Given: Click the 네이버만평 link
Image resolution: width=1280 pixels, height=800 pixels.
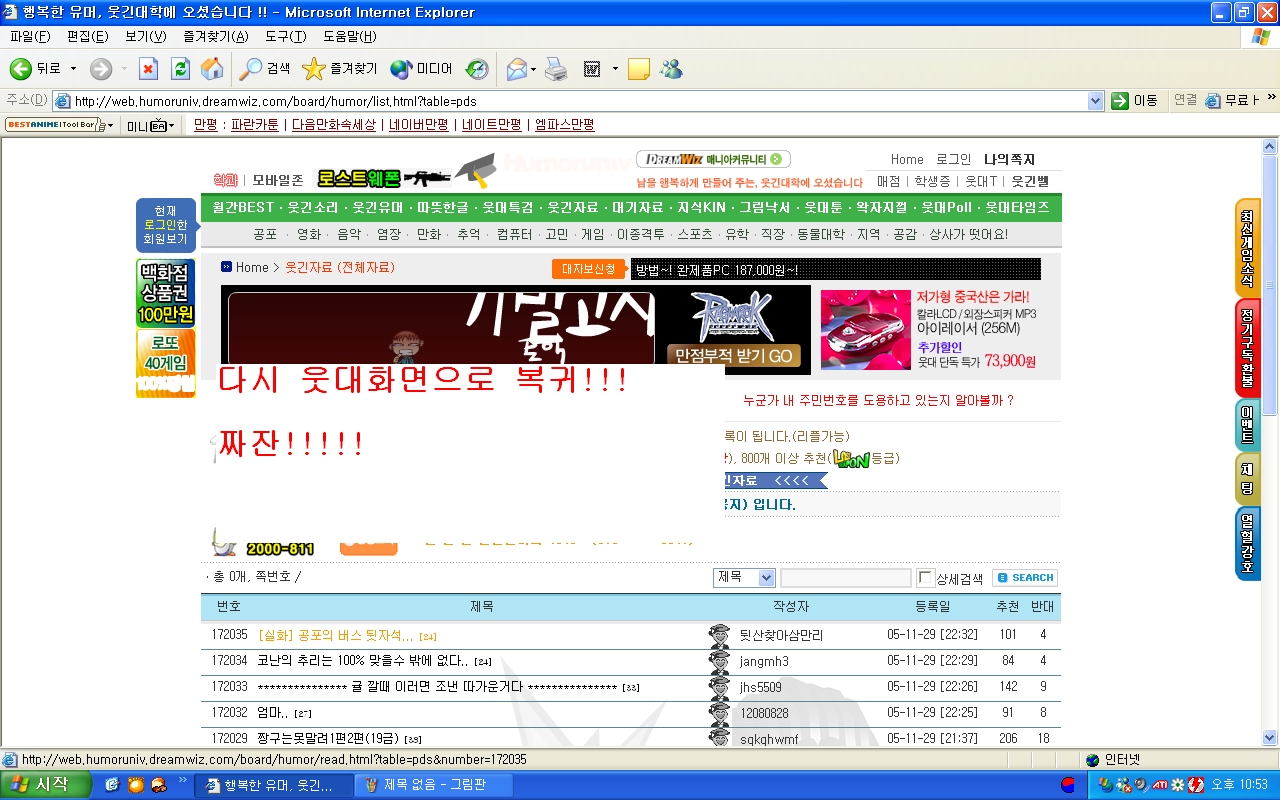Looking at the screenshot, I should click(418, 125).
